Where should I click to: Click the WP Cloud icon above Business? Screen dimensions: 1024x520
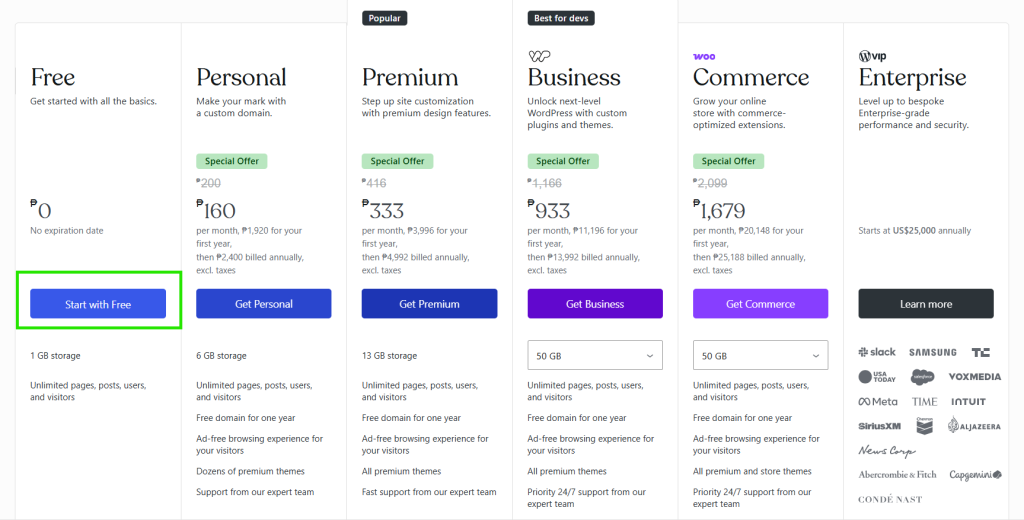[539, 56]
